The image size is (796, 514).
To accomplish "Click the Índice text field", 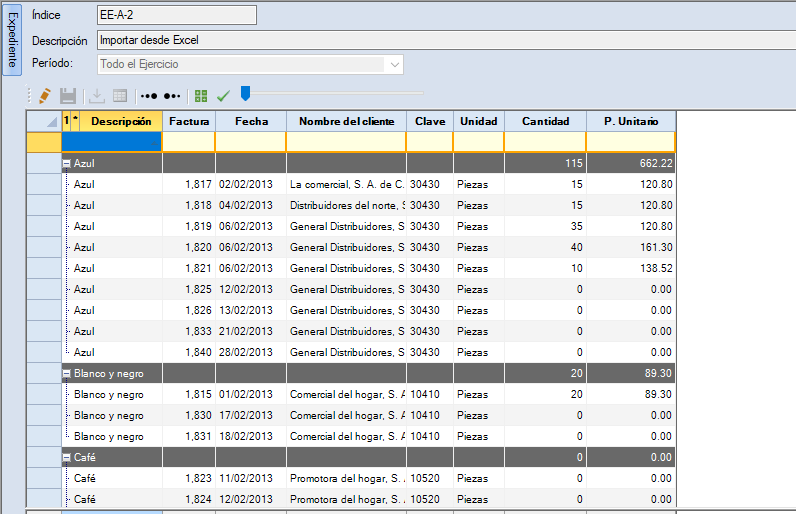I will coord(176,15).
